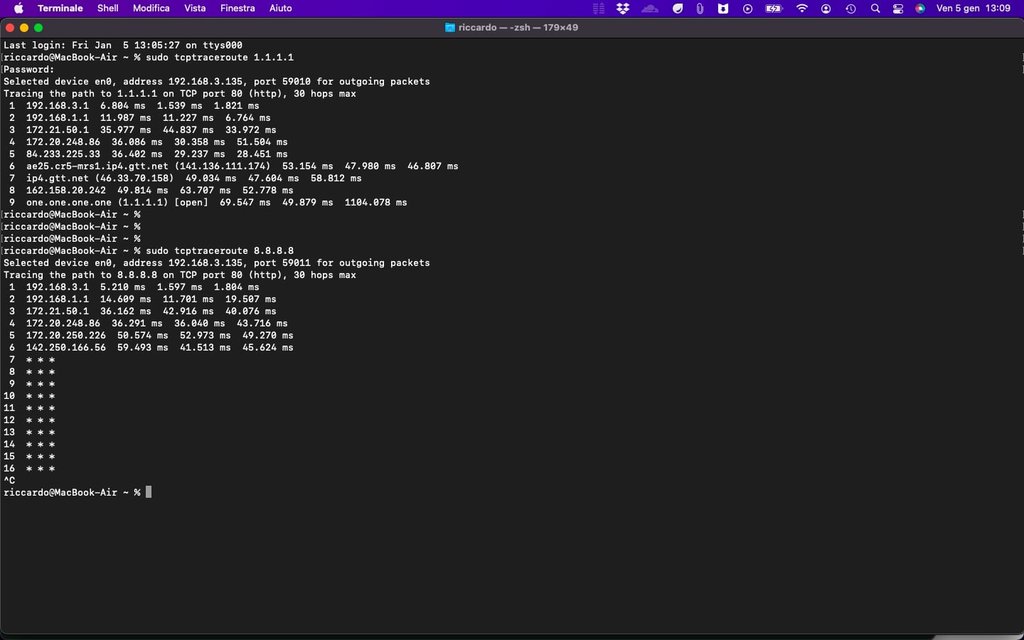Open the Shell menu

pyautogui.click(x=108, y=8)
